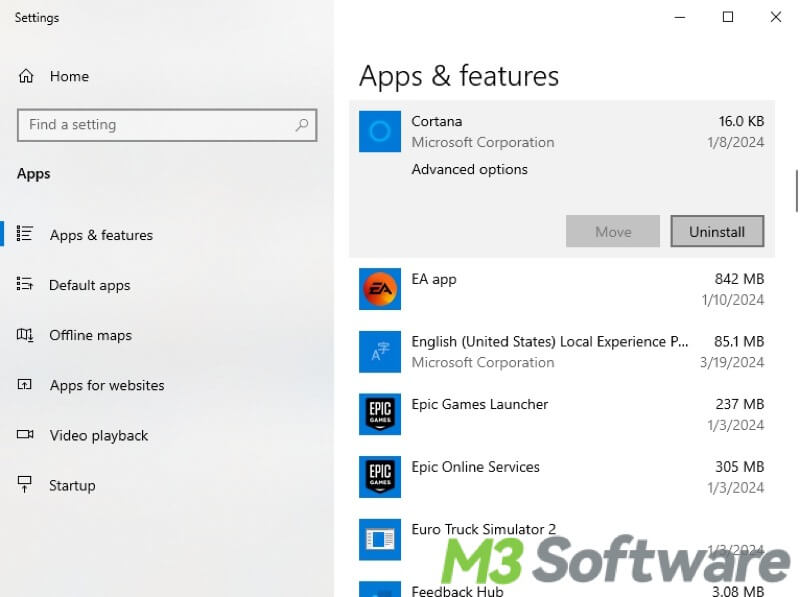This screenshot has width=800, height=597.
Task: Select the Epic Games Launcher name
Action: (480, 404)
